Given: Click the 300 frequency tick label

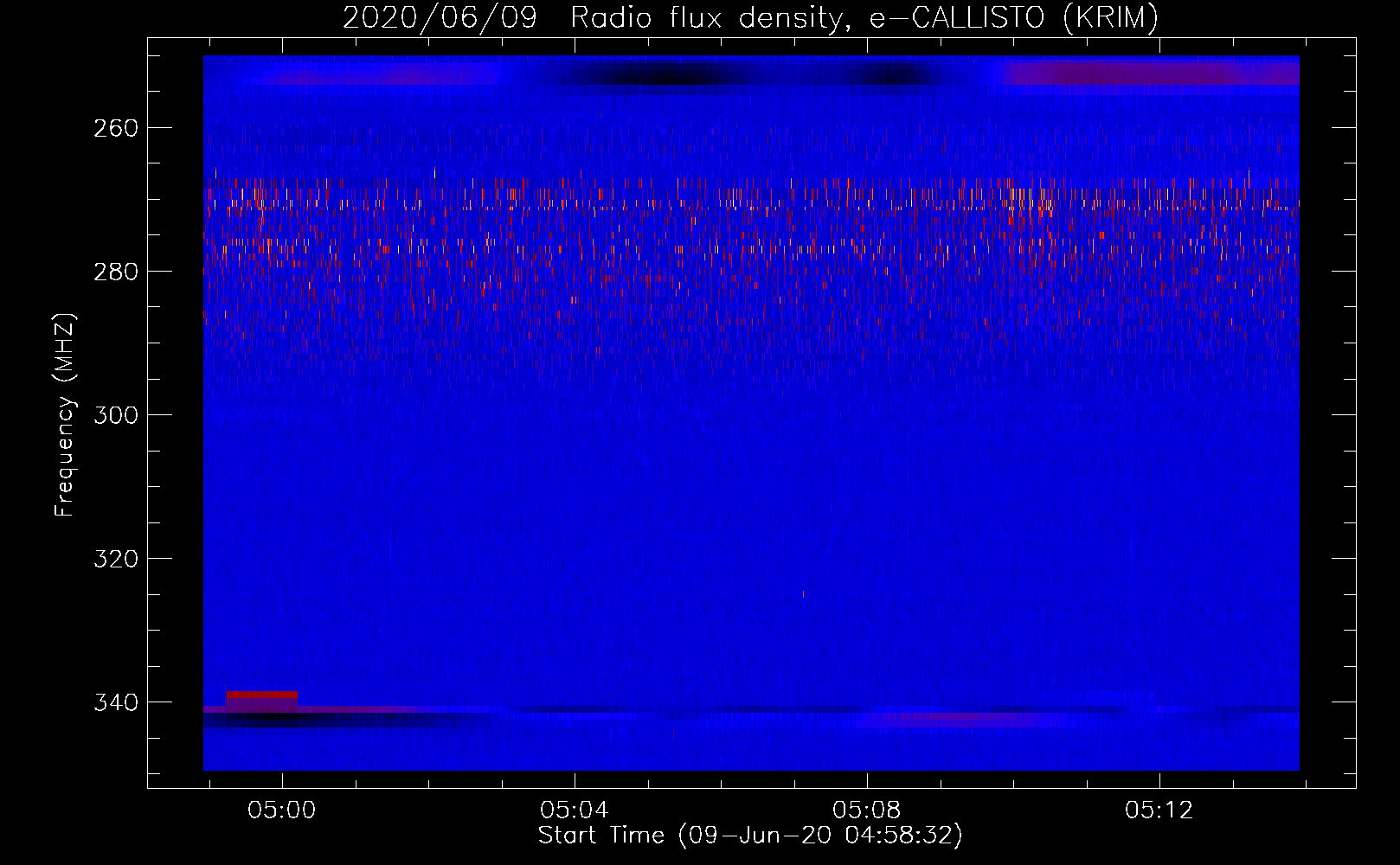Looking at the screenshot, I should point(116,415).
